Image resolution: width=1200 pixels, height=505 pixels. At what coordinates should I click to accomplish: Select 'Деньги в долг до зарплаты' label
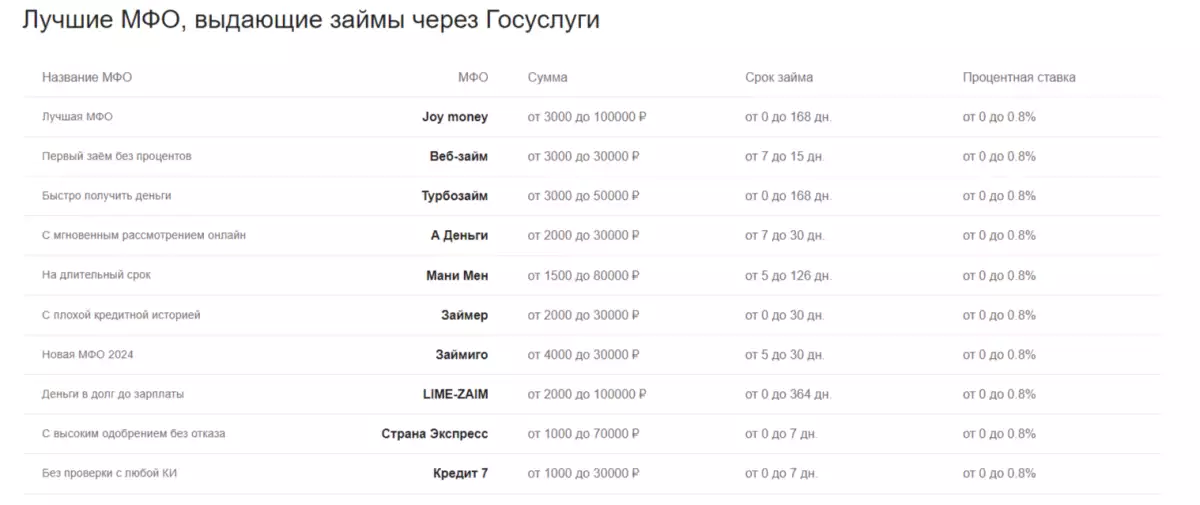tap(112, 394)
